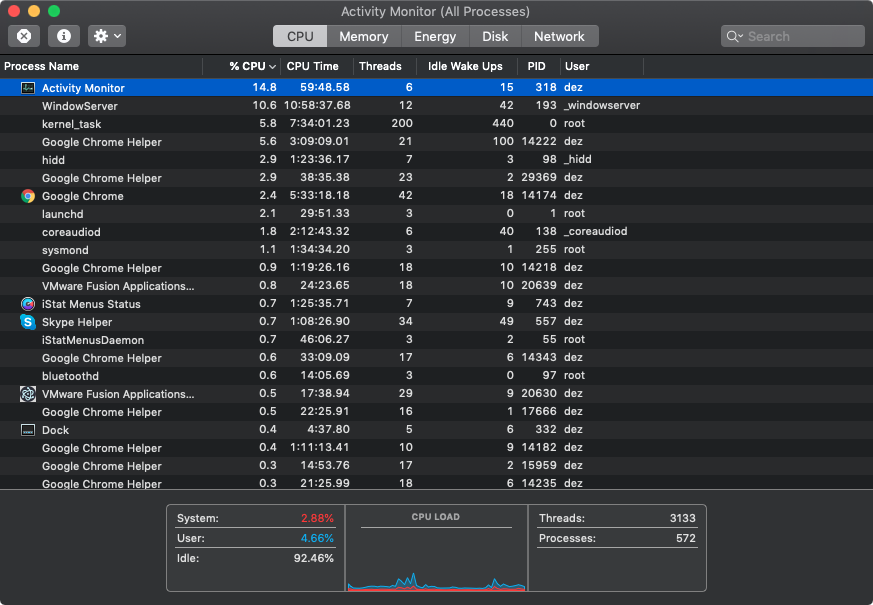
Task: Sort by the PID column header
Action: [x=538, y=66]
